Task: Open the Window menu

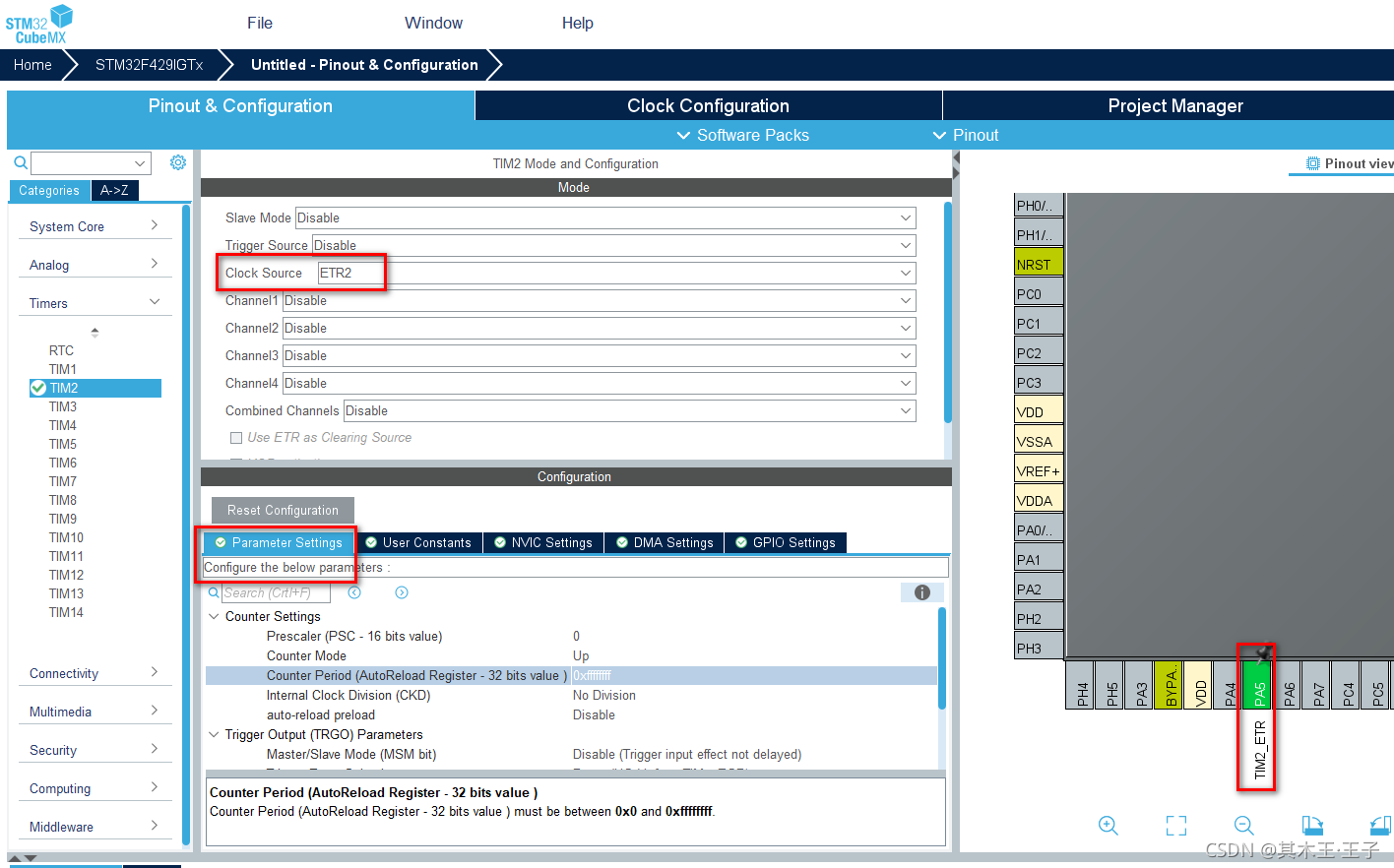Action: click(433, 23)
